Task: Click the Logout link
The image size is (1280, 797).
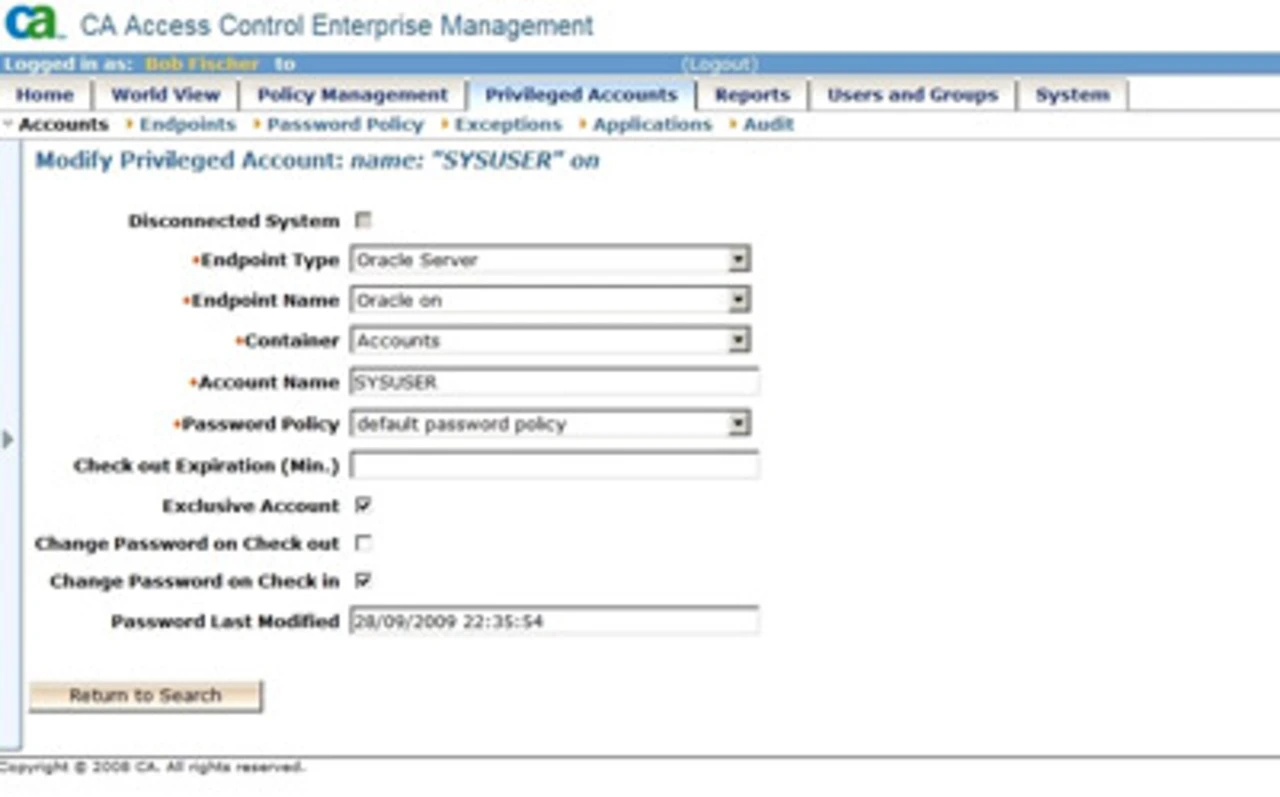Action: 719,64
